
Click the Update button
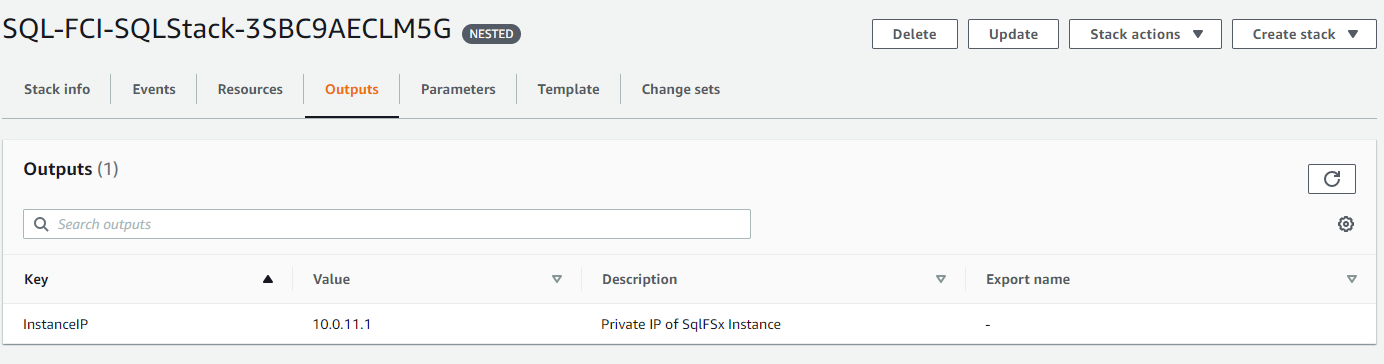[1013, 34]
